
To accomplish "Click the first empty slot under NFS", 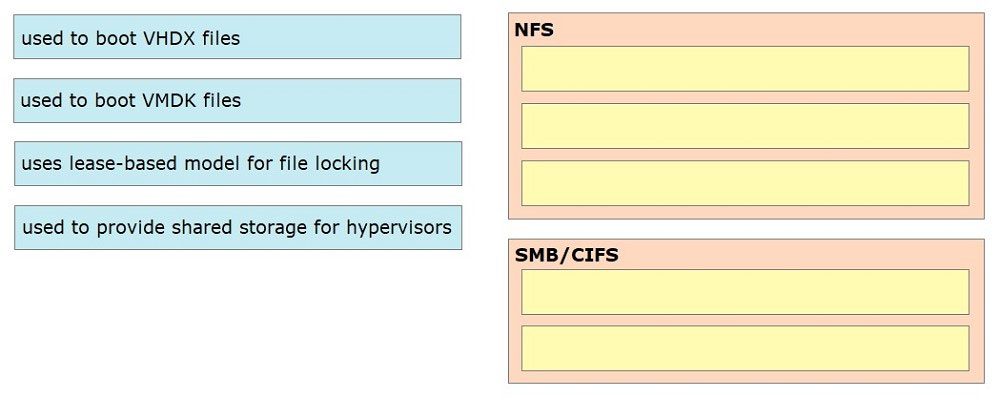I will tap(745, 69).
